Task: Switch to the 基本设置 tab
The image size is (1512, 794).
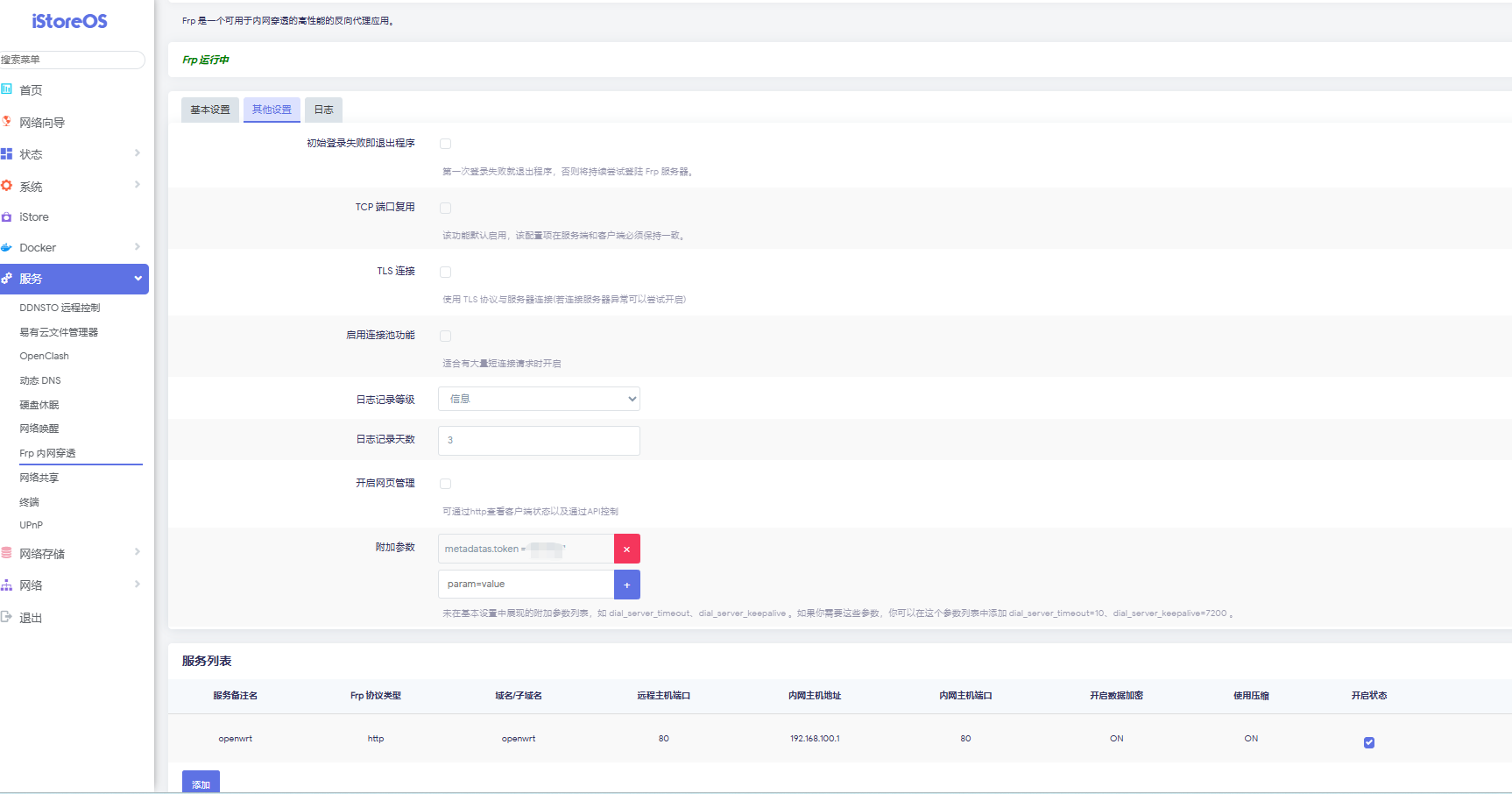Action: pos(210,110)
